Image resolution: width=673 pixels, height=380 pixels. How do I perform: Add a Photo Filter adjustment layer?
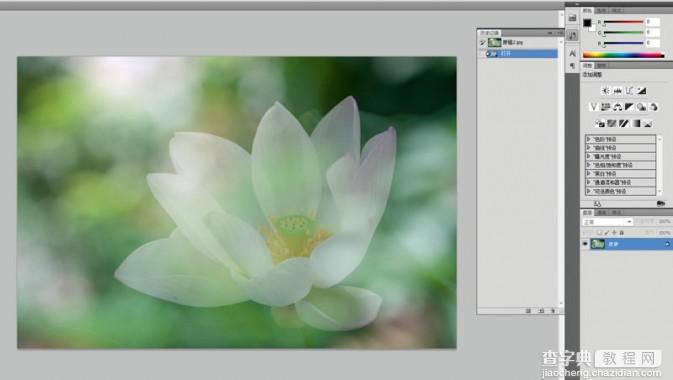tap(642, 107)
